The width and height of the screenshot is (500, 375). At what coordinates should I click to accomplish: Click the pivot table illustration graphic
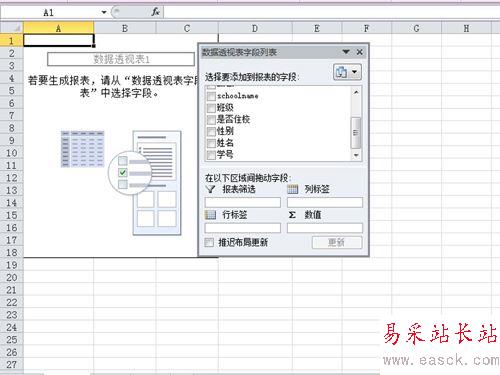121,183
